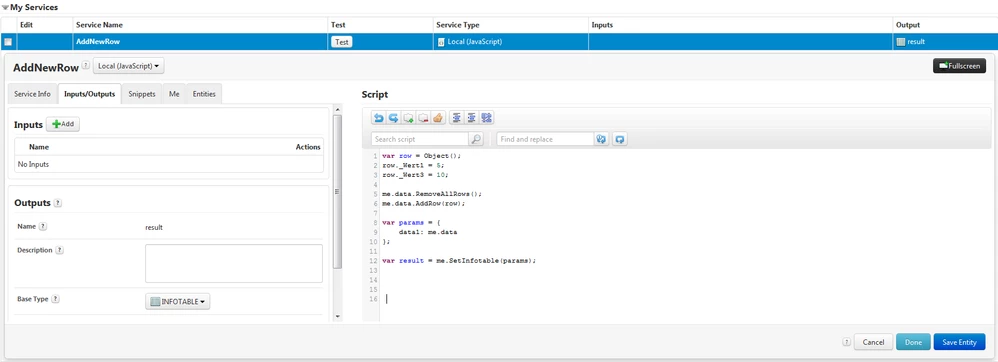Enter Fullscreen script editor mode
This screenshot has width=998, height=362.
tap(959, 66)
